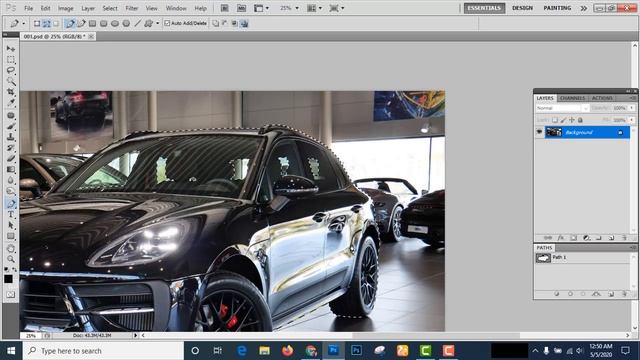
Task: Switch to the Channels tab
Action: click(x=572, y=98)
